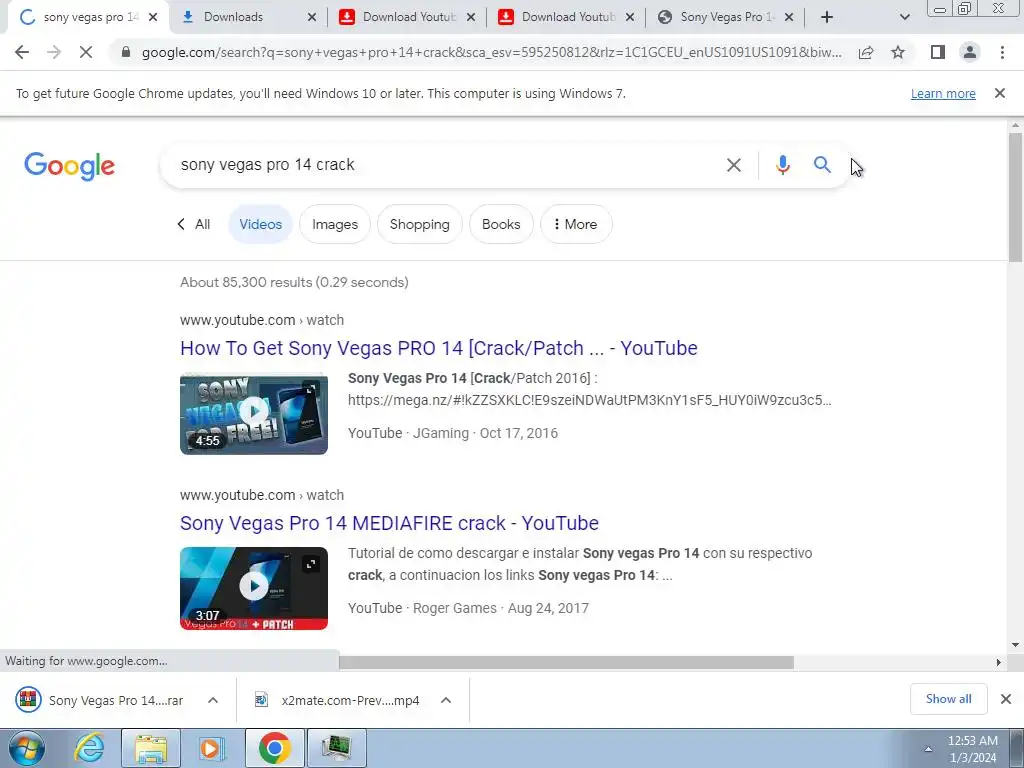This screenshot has width=1024, height=768.
Task: Open the Sony Vegas Pro 14 MEDIAFIRE crack result
Action: pos(389,523)
